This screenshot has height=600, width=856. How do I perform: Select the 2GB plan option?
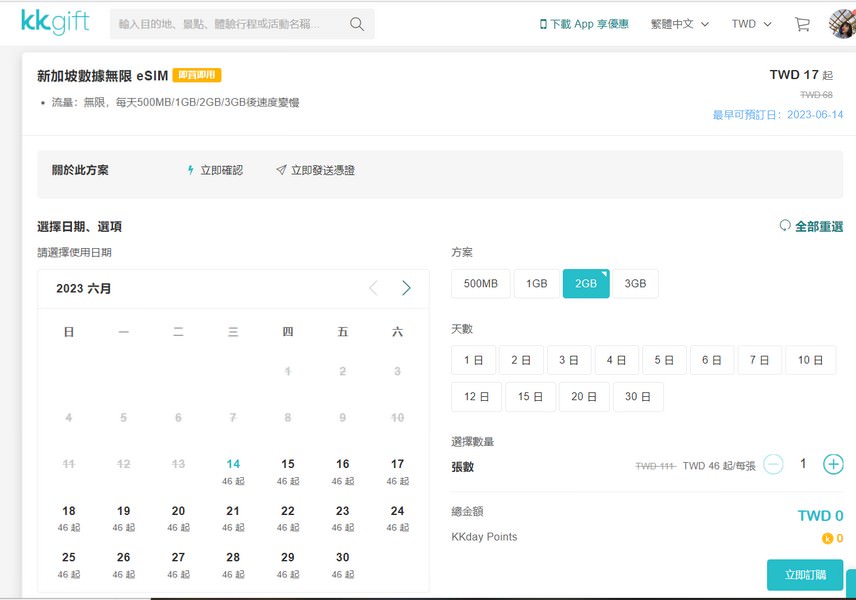tap(586, 283)
